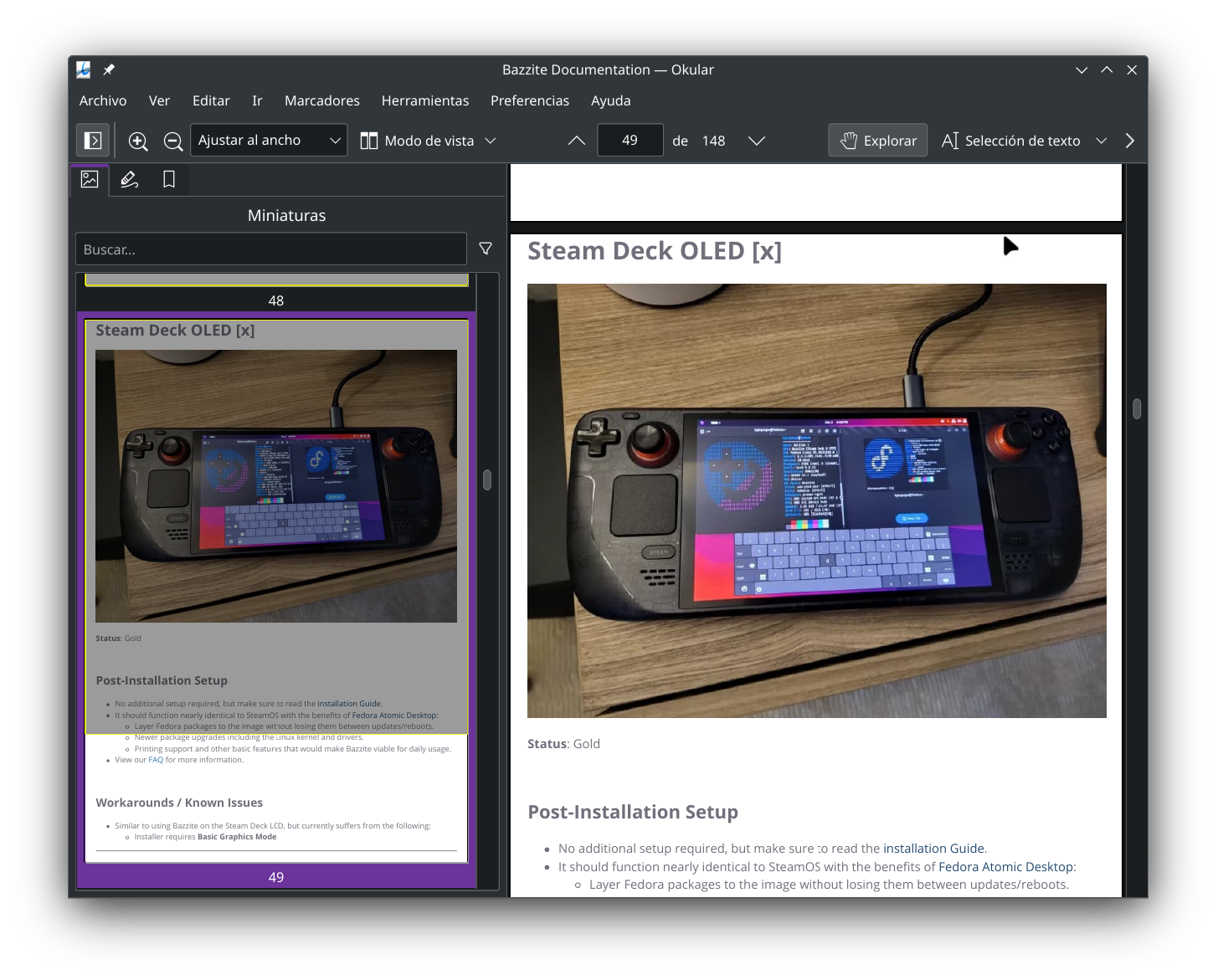This screenshot has height=980, width=1218.
Task: Click the 'Status: Gold' text in document
Action: [563, 744]
